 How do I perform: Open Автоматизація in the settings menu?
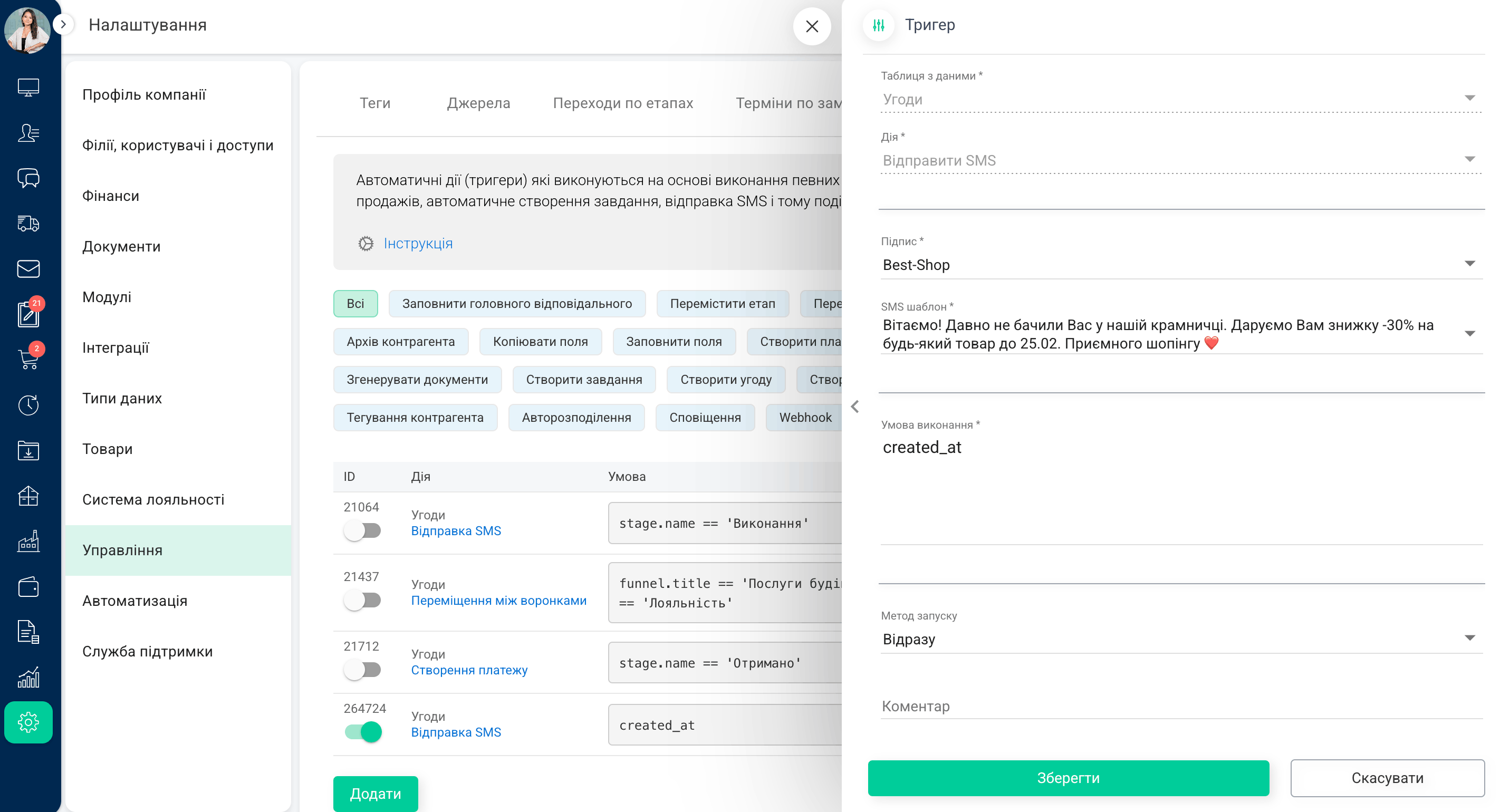pyautogui.click(x=134, y=601)
